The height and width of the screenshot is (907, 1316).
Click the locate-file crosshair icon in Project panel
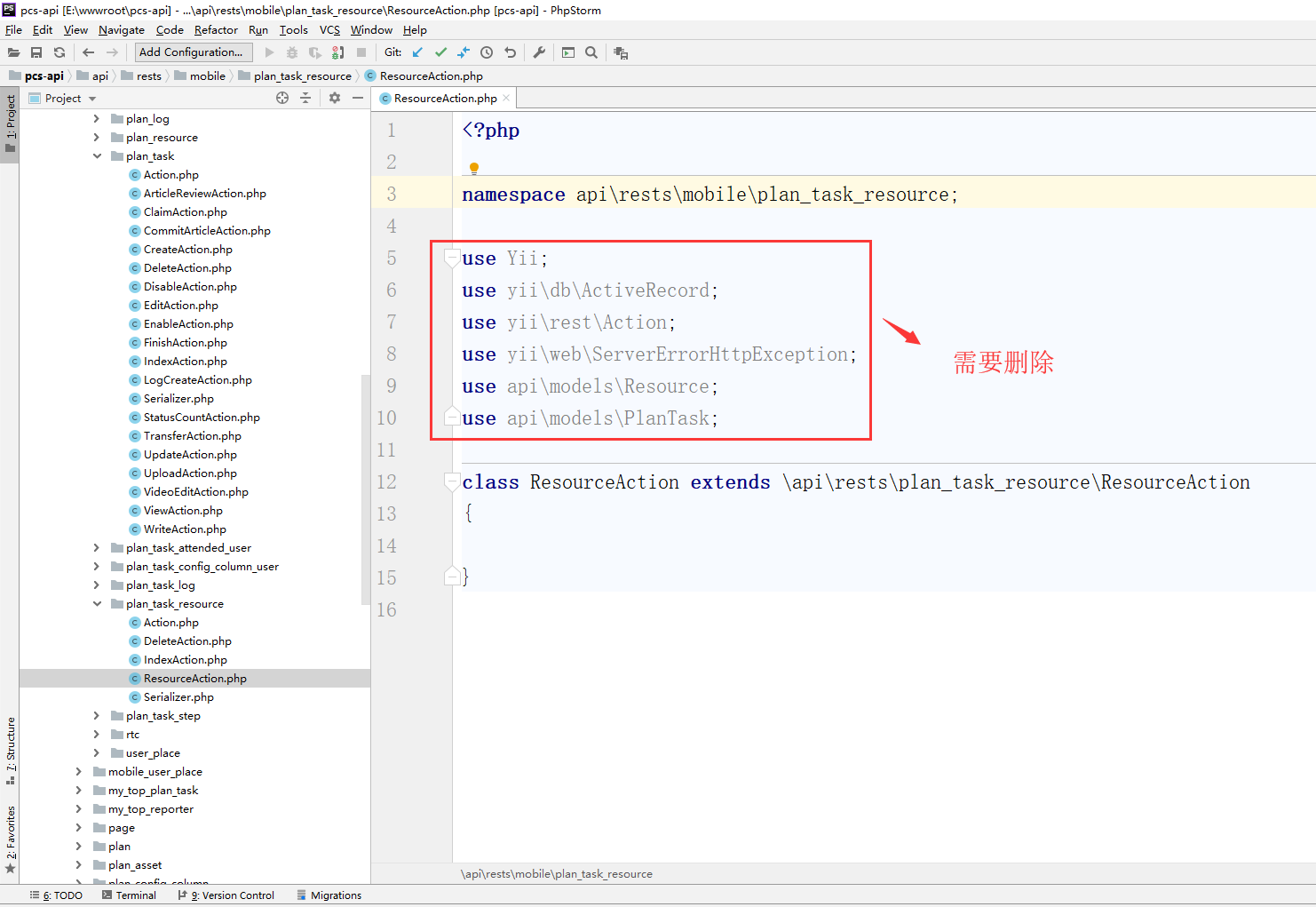click(282, 98)
